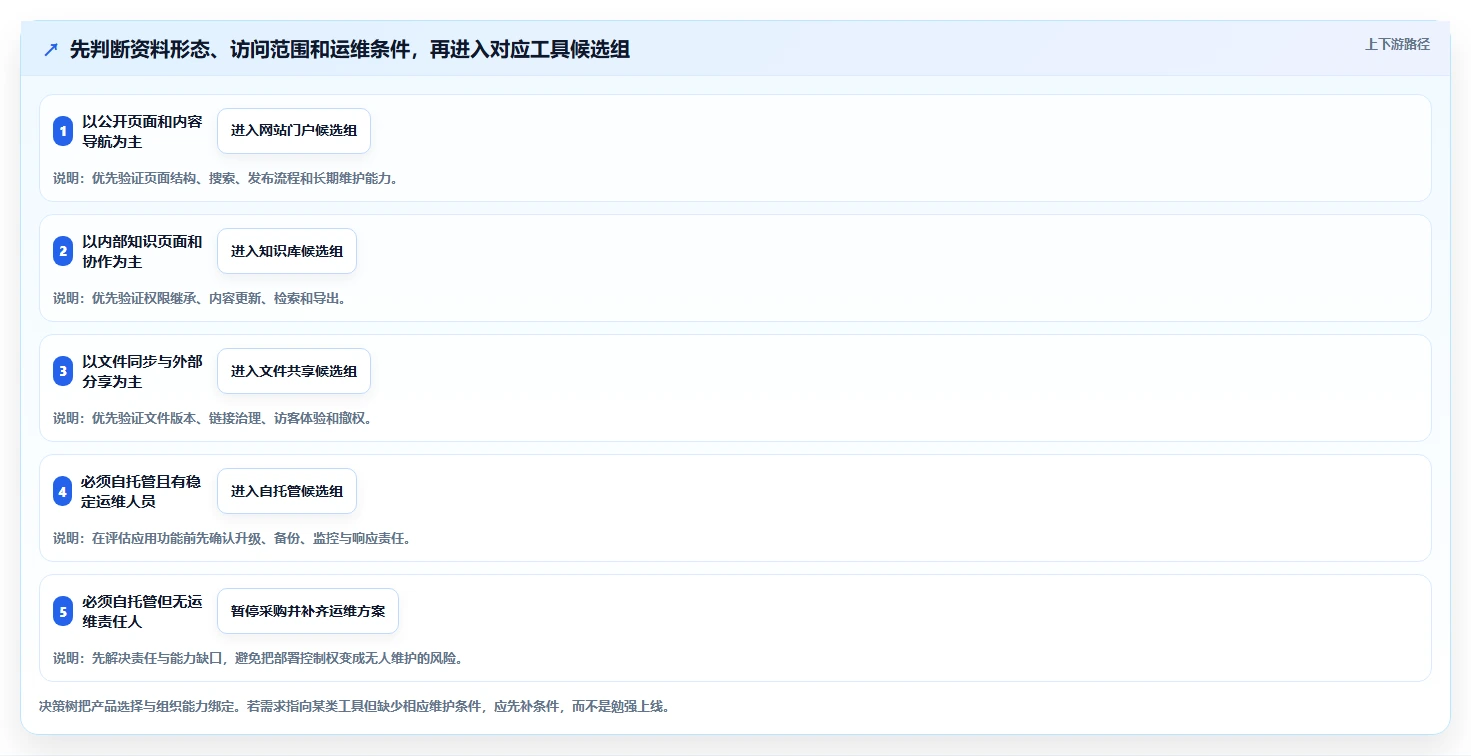Click the step 3 number badge
Viewport: 1471px width, 756px height.
(63, 371)
